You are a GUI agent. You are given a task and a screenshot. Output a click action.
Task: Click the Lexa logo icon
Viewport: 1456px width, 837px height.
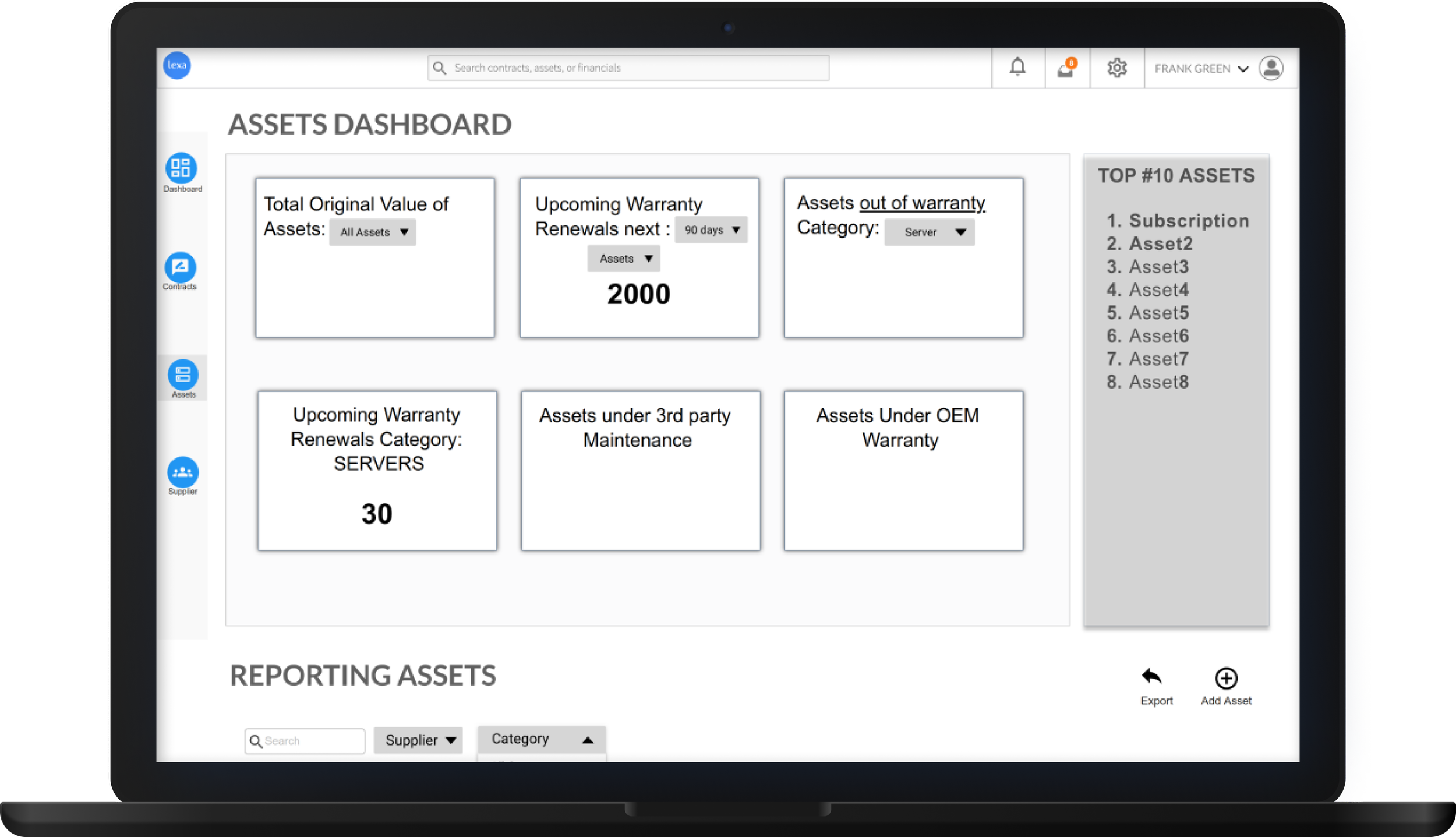[x=176, y=65]
